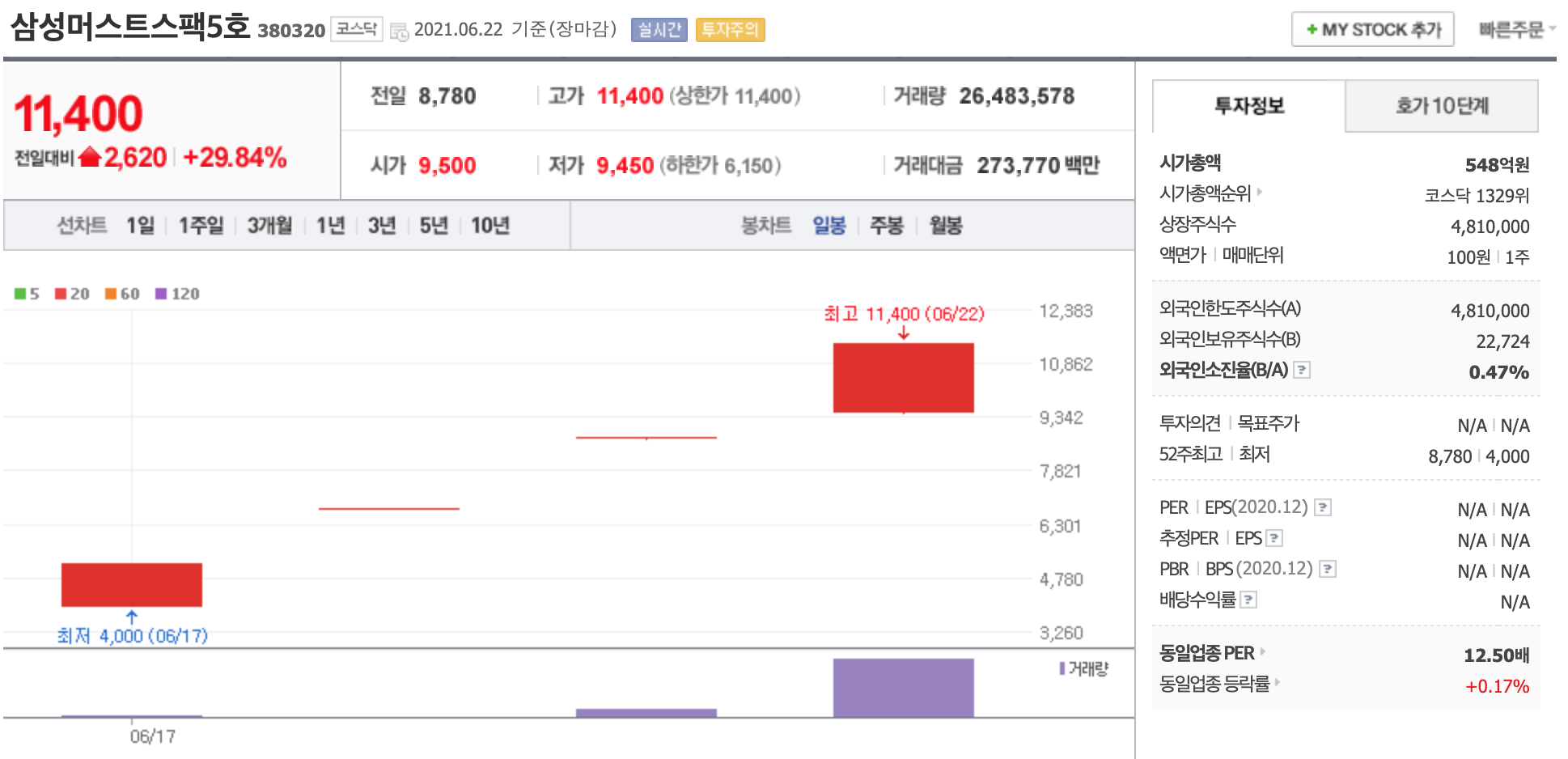This screenshot has width=1568, height=759.
Task: Select the 1년 line chart period
Action: coord(330,225)
